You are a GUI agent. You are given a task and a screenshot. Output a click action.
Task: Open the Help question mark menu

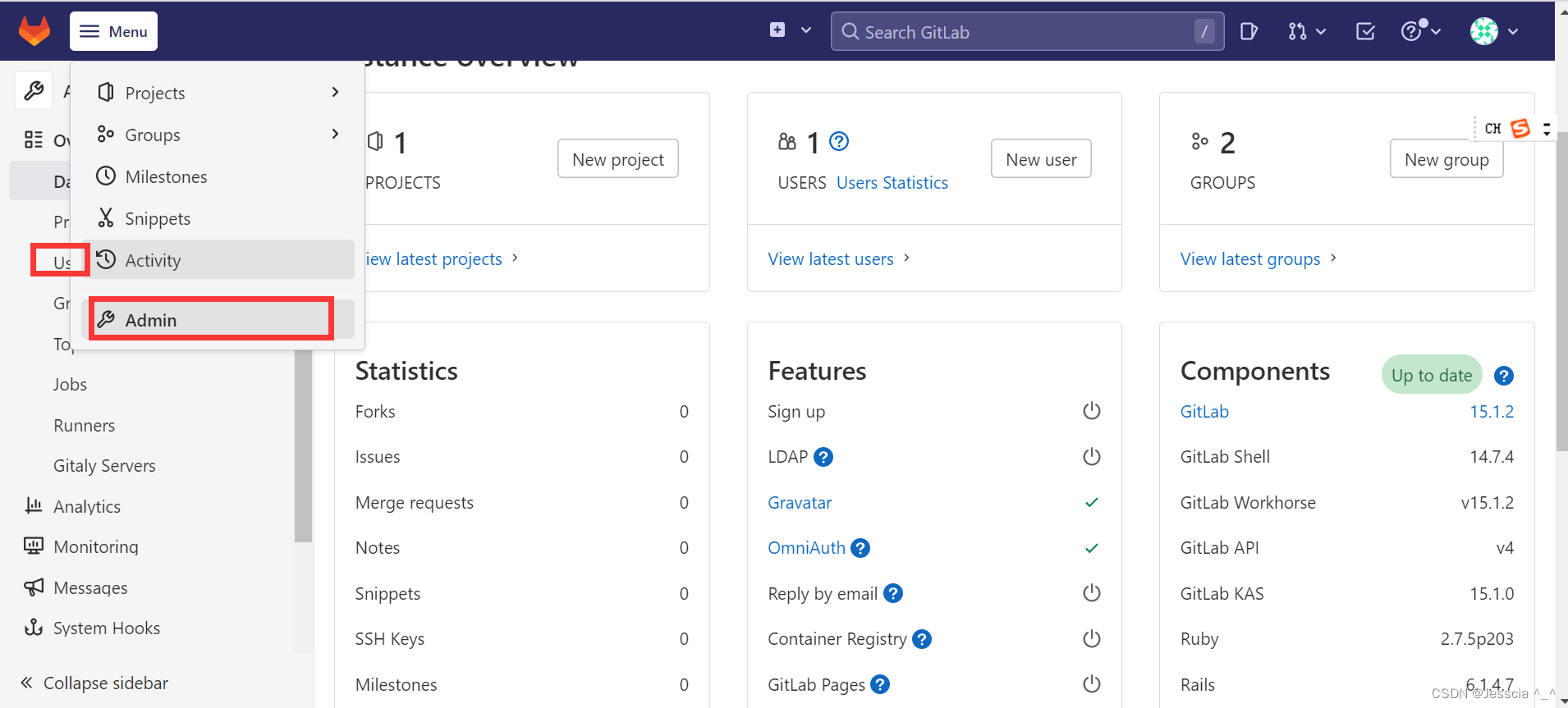coord(1411,31)
